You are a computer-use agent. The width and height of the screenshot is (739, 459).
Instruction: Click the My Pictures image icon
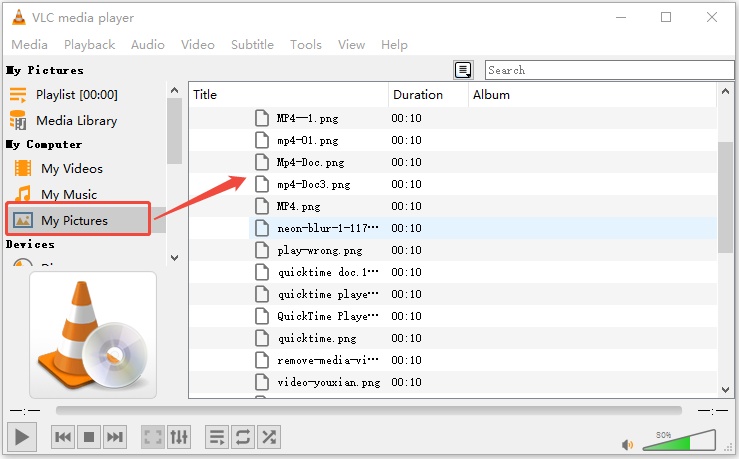(23, 220)
